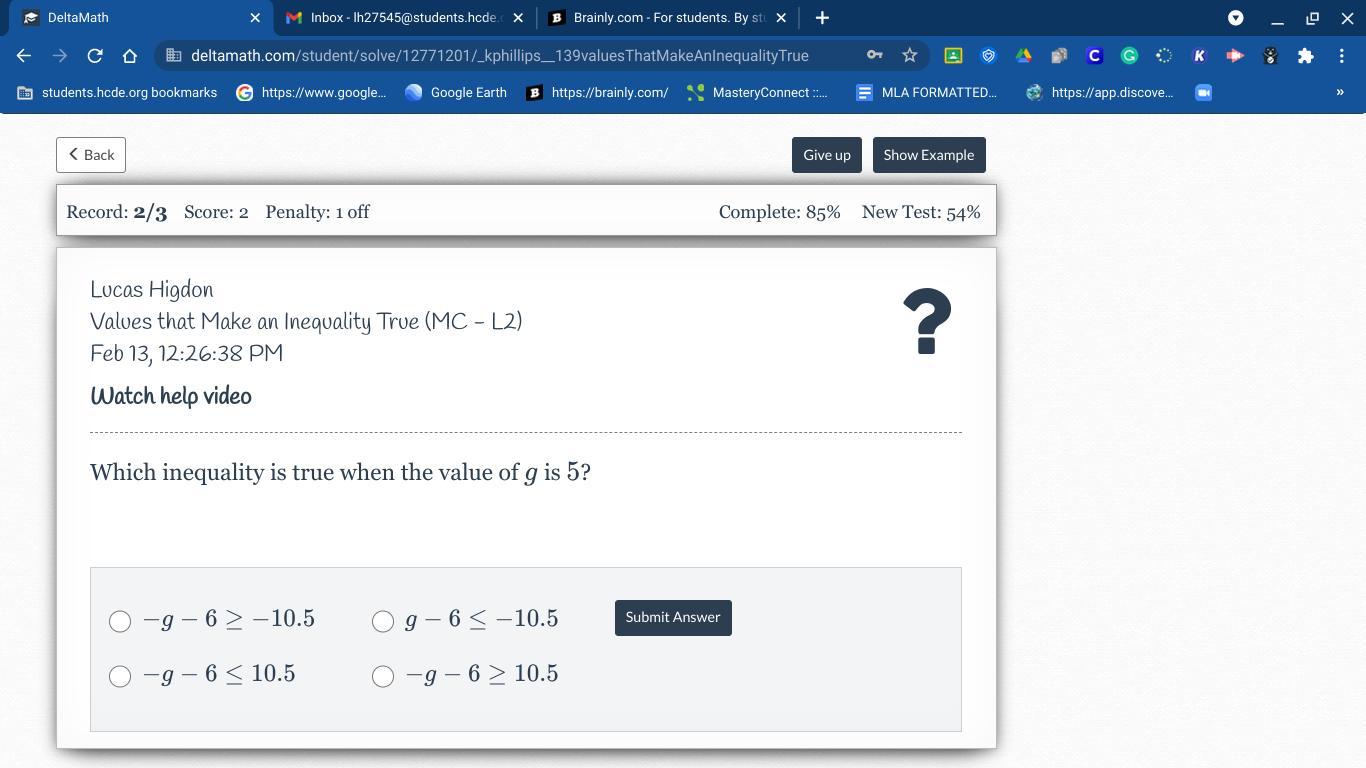Select the option g − 6 ≤ −10.5
The width and height of the screenshot is (1366, 768).
point(382,622)
